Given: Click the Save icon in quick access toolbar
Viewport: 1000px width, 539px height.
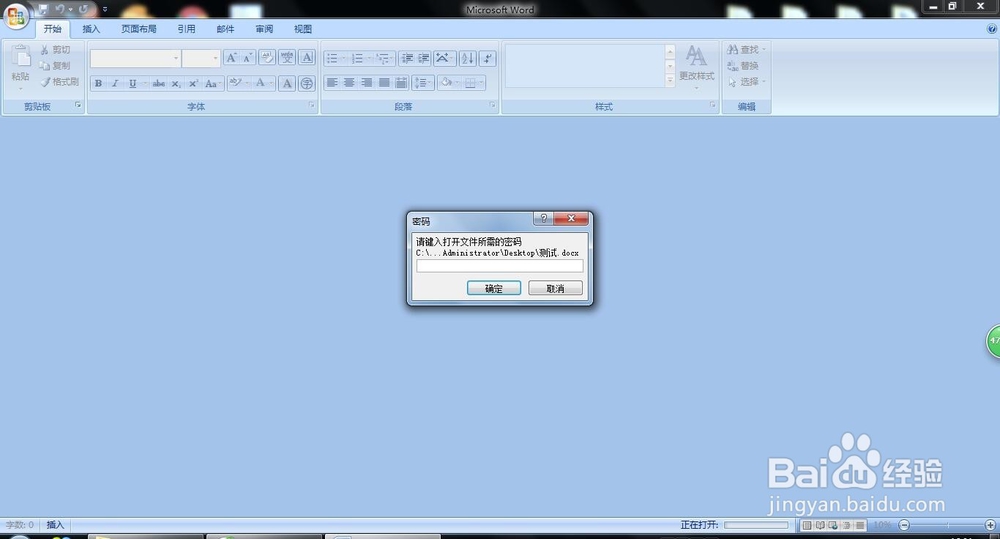Looking at the screenshot, I should 43,10.
